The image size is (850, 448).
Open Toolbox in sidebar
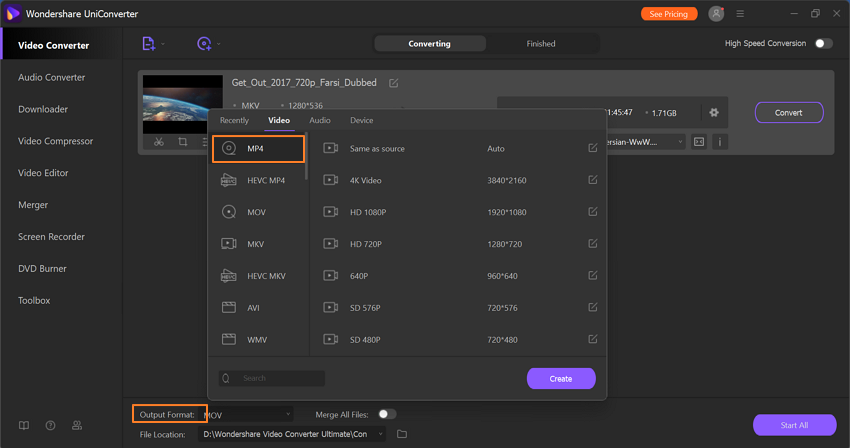[x=34, y=300]
